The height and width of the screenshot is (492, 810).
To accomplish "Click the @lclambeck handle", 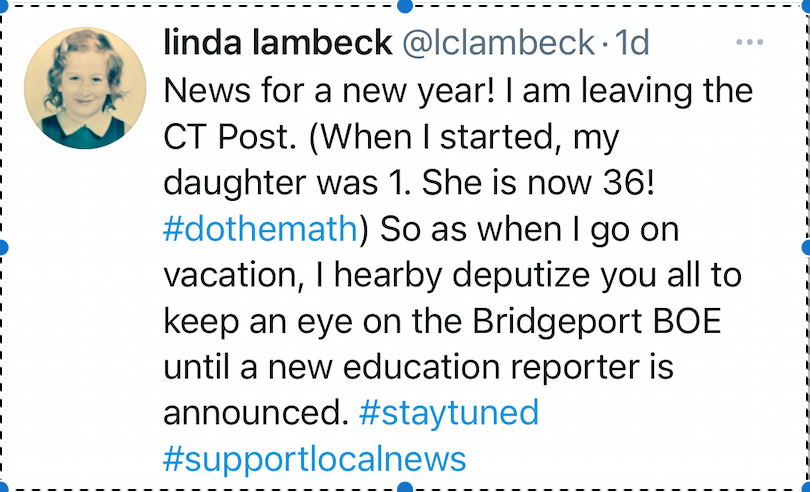I will click(498, 42).
